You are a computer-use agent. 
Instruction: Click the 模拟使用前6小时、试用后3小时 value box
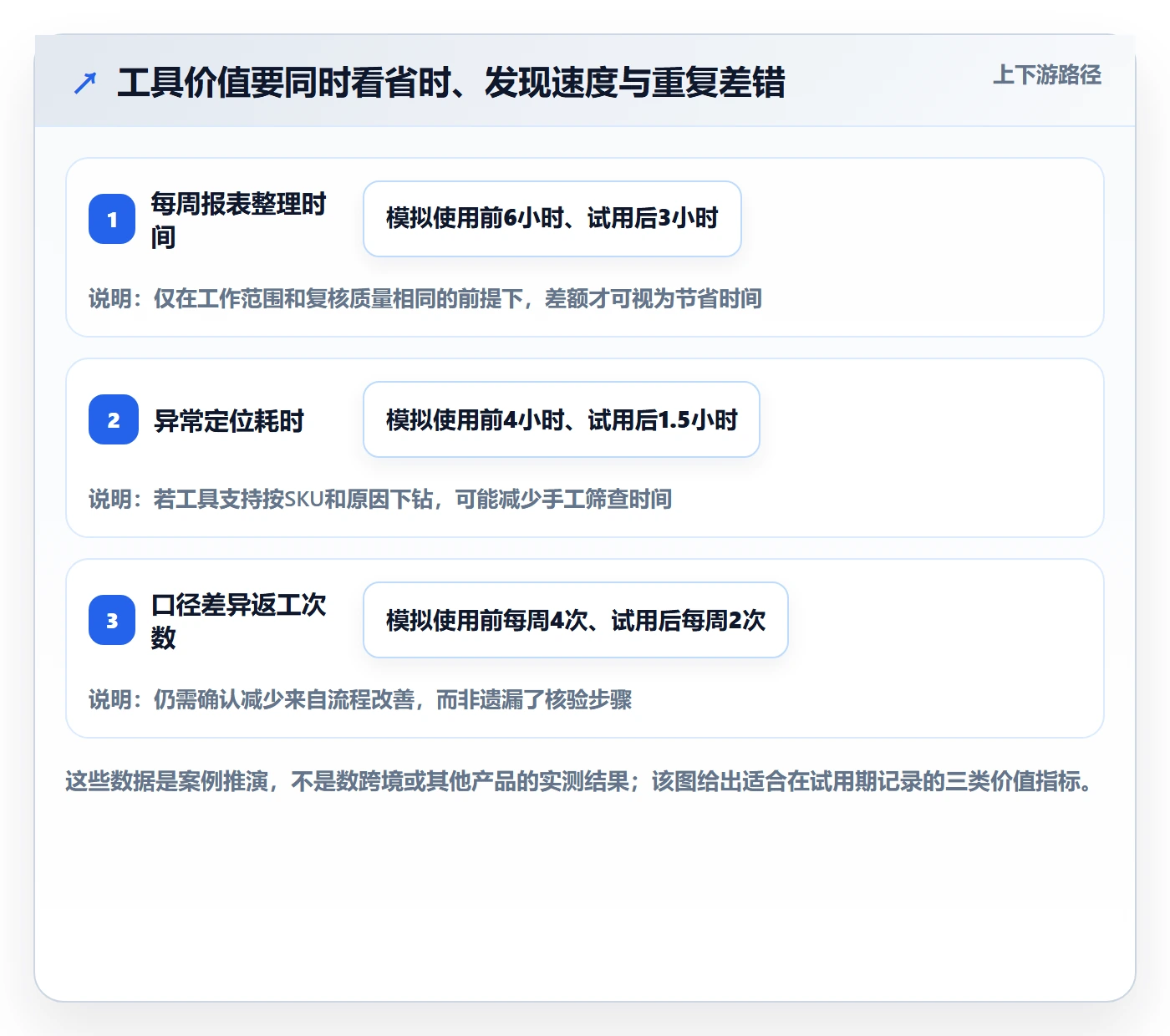[x=552, y=219]
